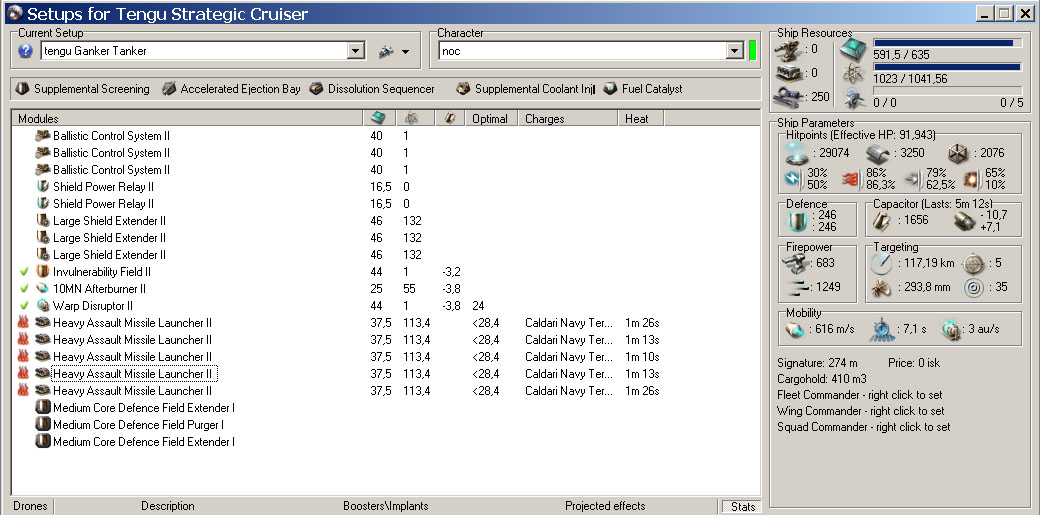Click the align time icon showing 7,1 s
The image size is (1040, 515).
click(x=882, y=329)
